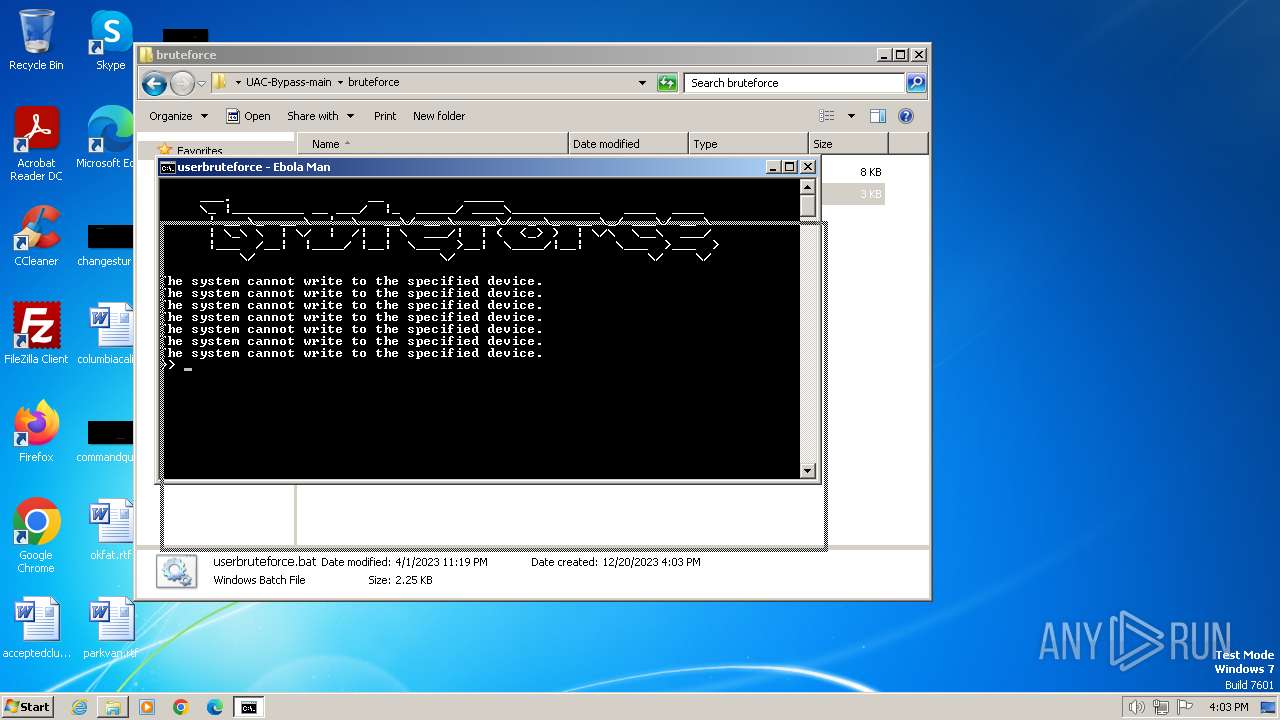Toggle the preview pane button
Viewport: 1280px width, 720px height.
[x=877, y=116]
